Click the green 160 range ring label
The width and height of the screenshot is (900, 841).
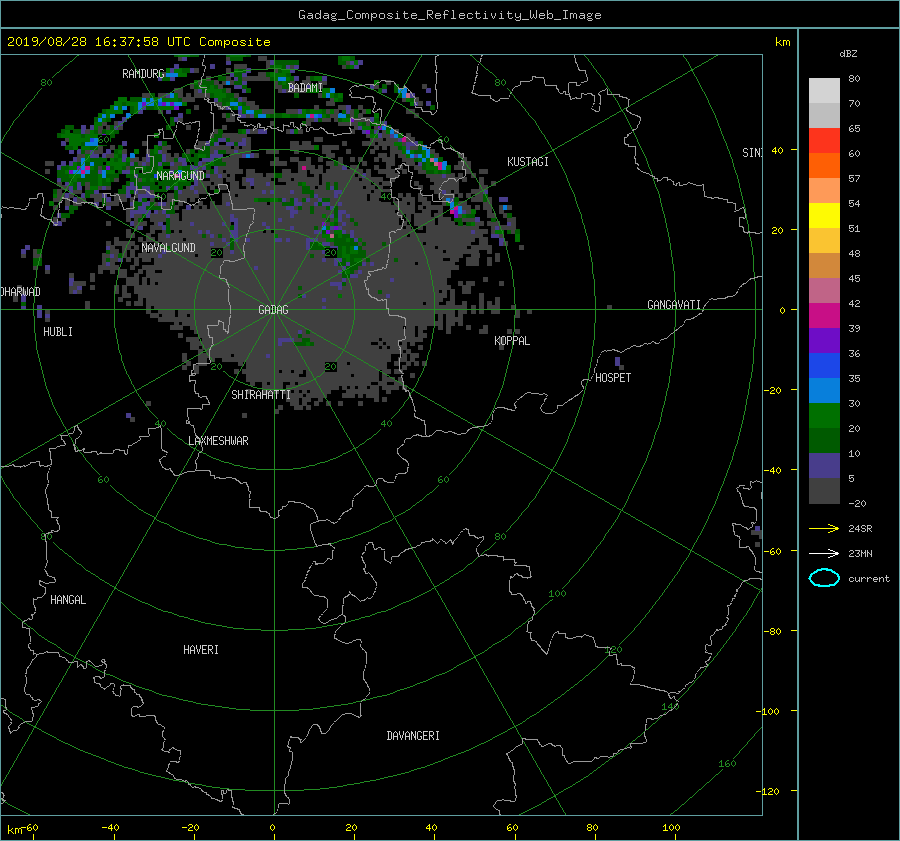pyautogui.click(x=727, y=764)
